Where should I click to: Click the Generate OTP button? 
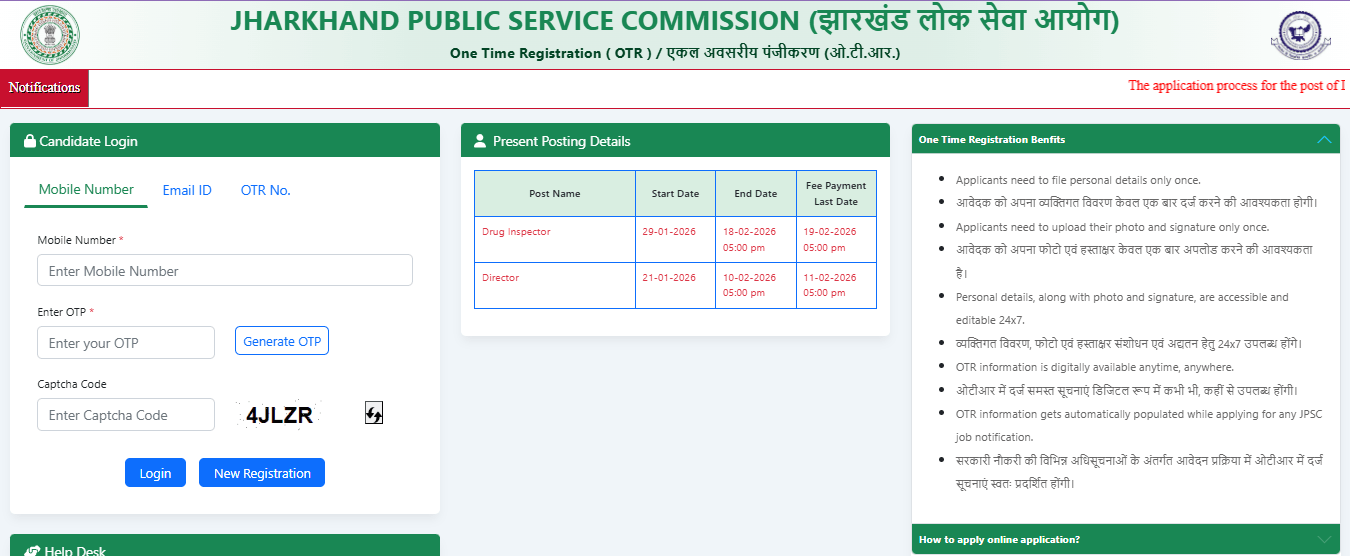tap(282, 341)
